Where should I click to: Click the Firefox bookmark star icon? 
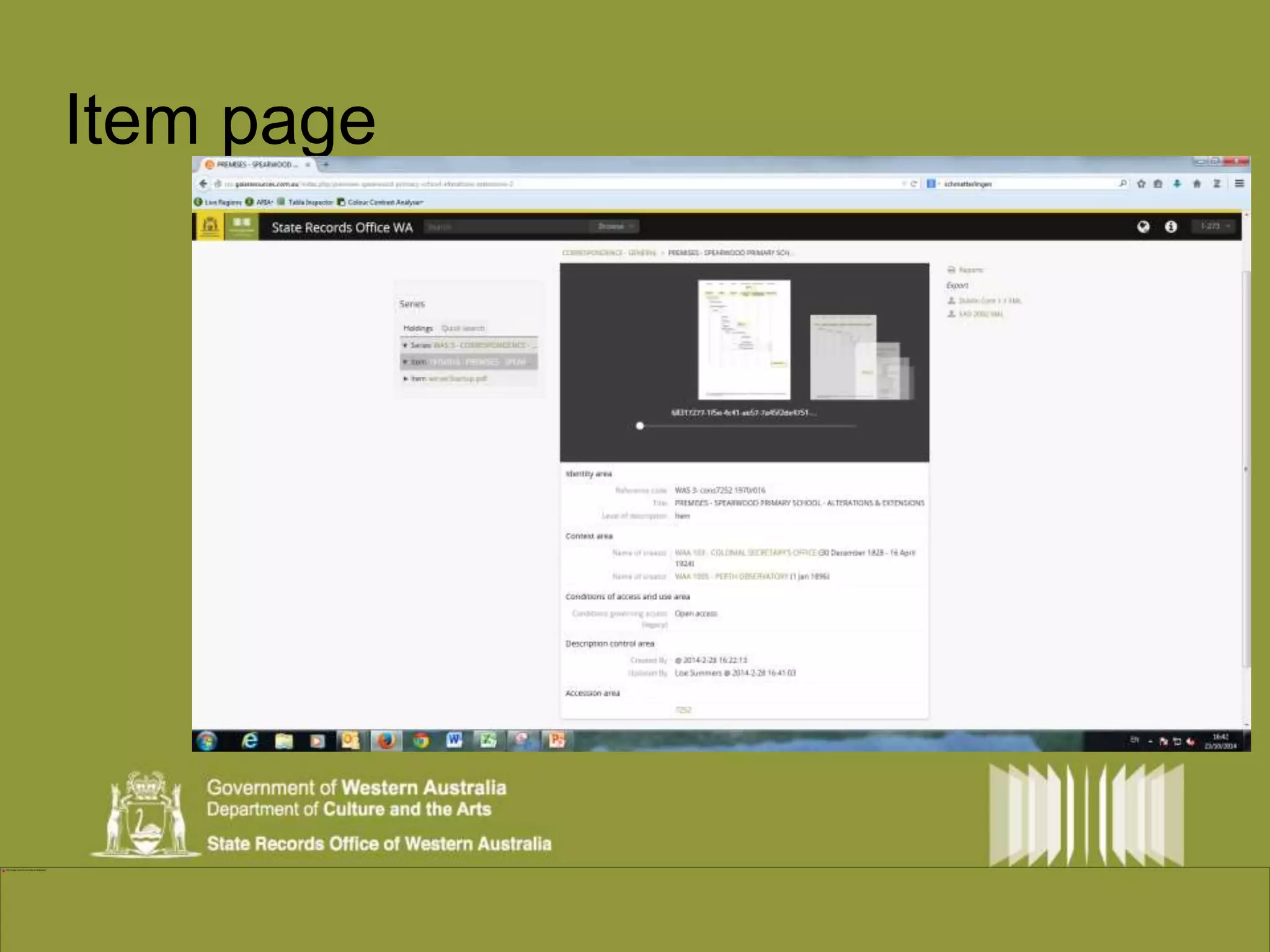coord(1141,183)
